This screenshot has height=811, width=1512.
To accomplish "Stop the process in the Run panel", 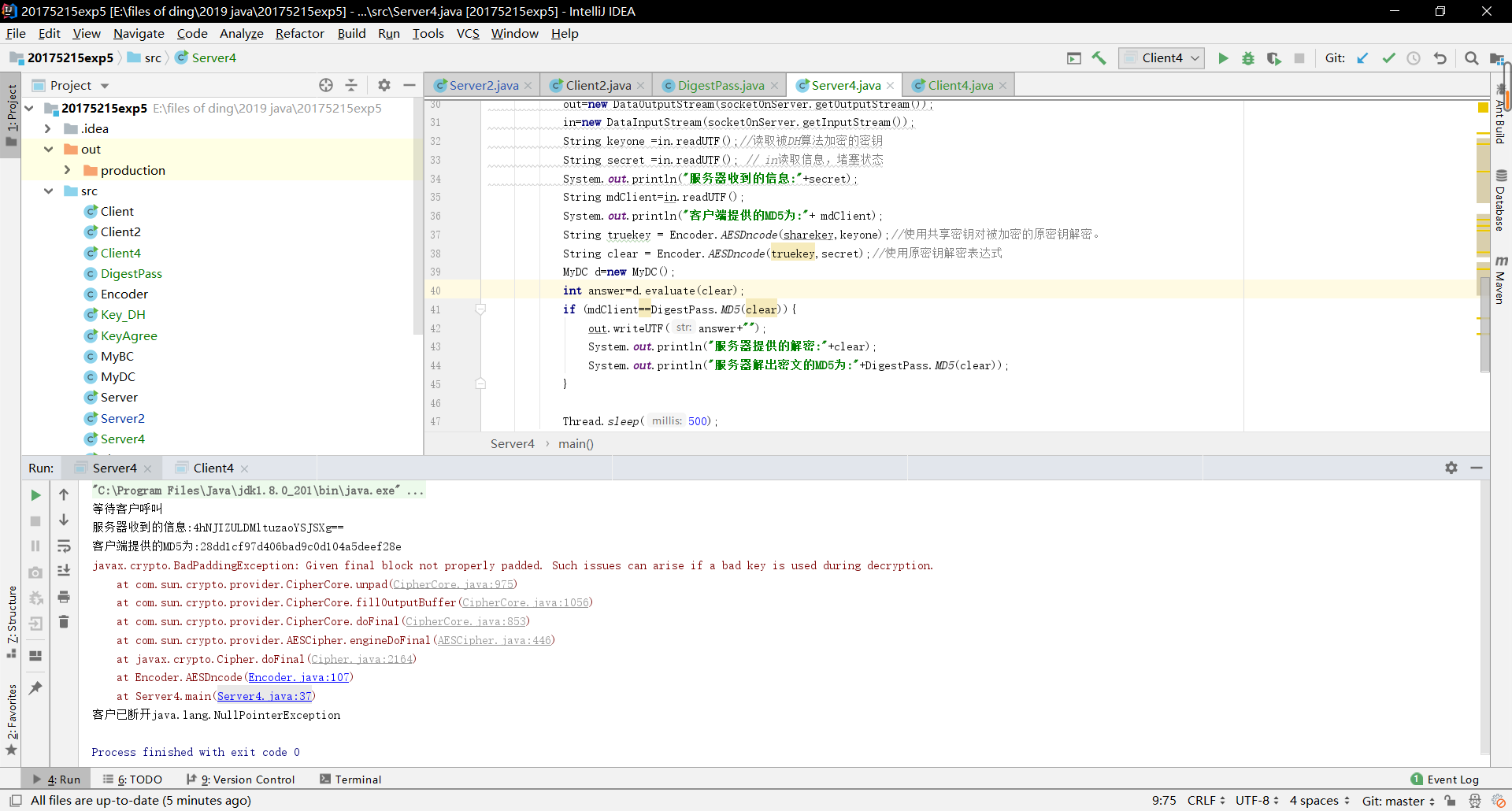I will pos(35,521).
